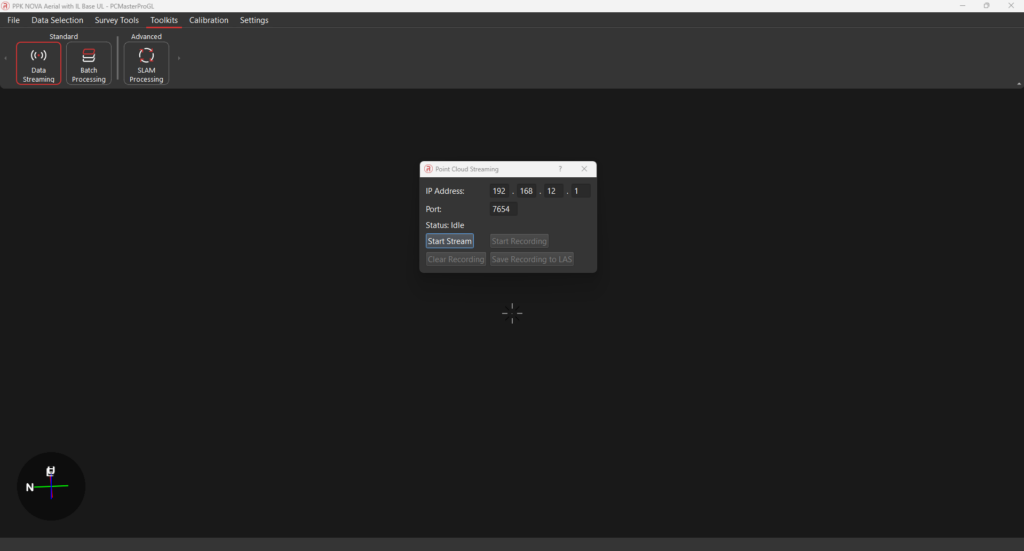Click the orientation compass gizmo
The height and width of the screenshot is (551, 1024).
[51, 486]
